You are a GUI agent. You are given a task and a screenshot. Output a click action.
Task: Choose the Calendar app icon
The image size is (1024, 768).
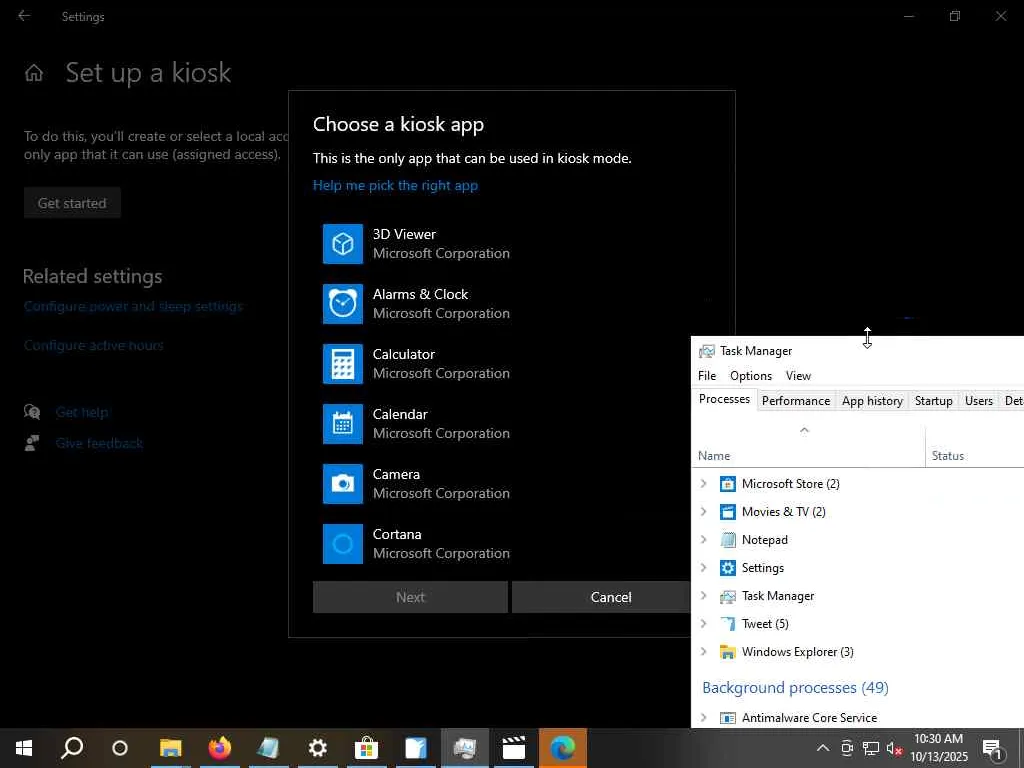tap(342, 424)
